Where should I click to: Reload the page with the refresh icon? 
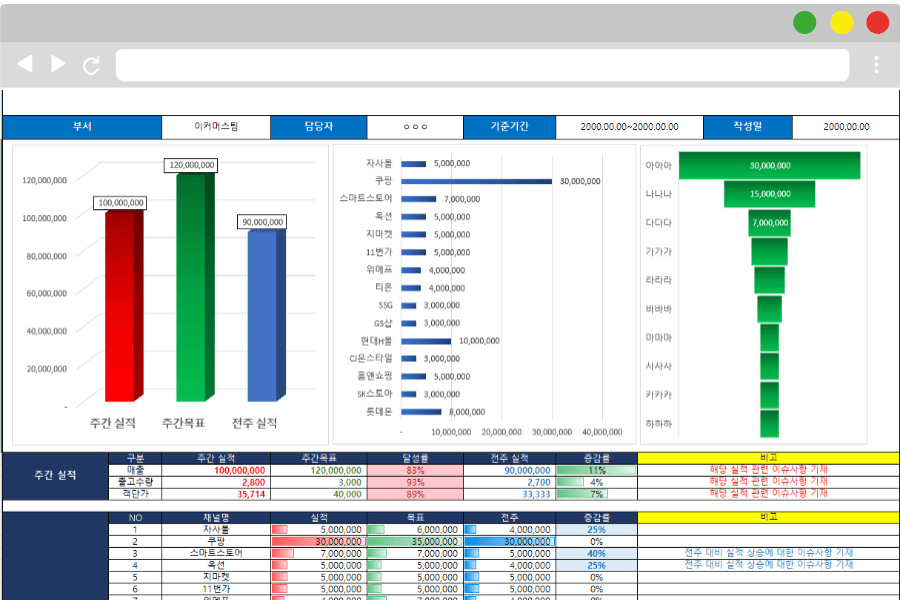click(91, 65)
